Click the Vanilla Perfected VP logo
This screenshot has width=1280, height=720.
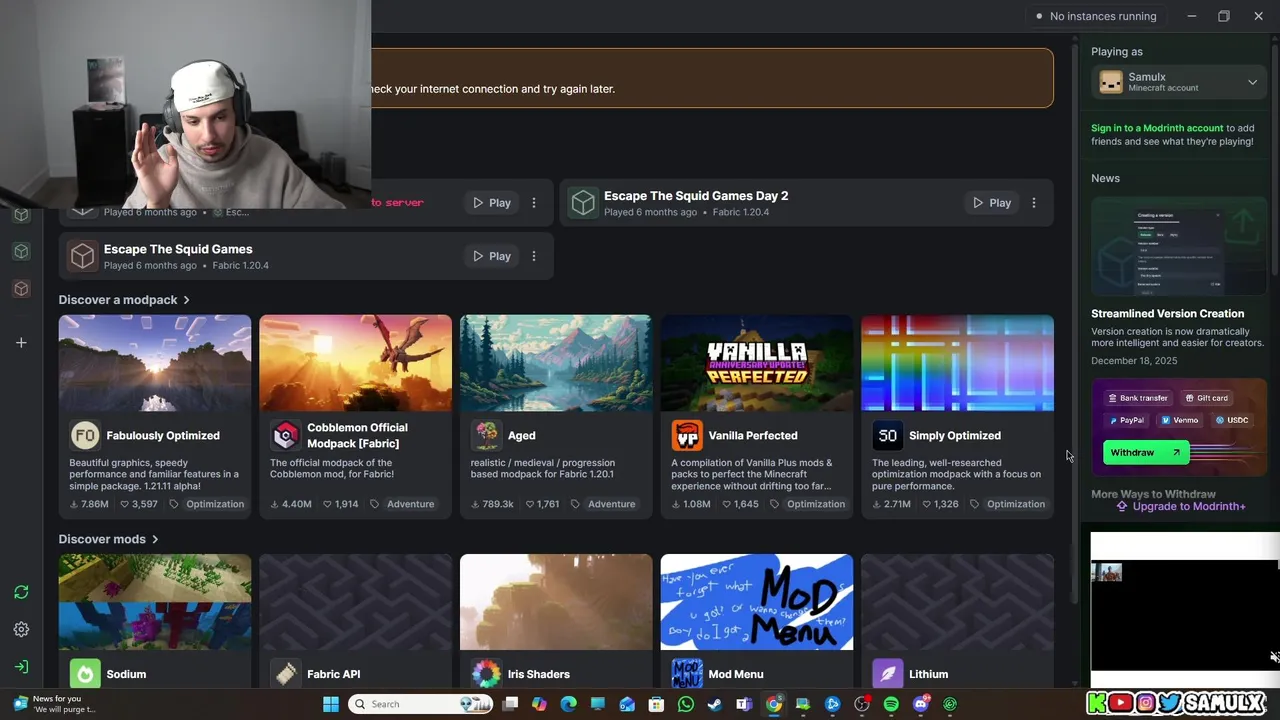(x=687, y=435)
